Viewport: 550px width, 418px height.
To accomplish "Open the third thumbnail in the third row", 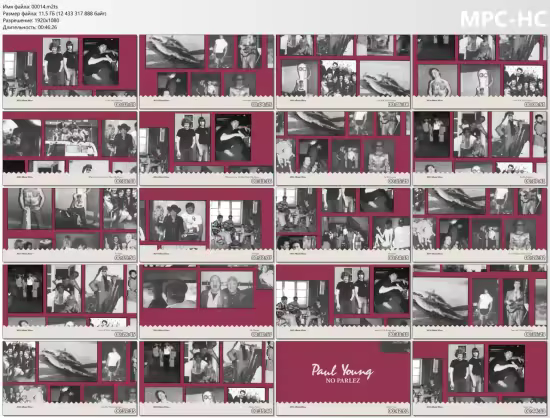I will pyautogui.click(x=343, y=225).
